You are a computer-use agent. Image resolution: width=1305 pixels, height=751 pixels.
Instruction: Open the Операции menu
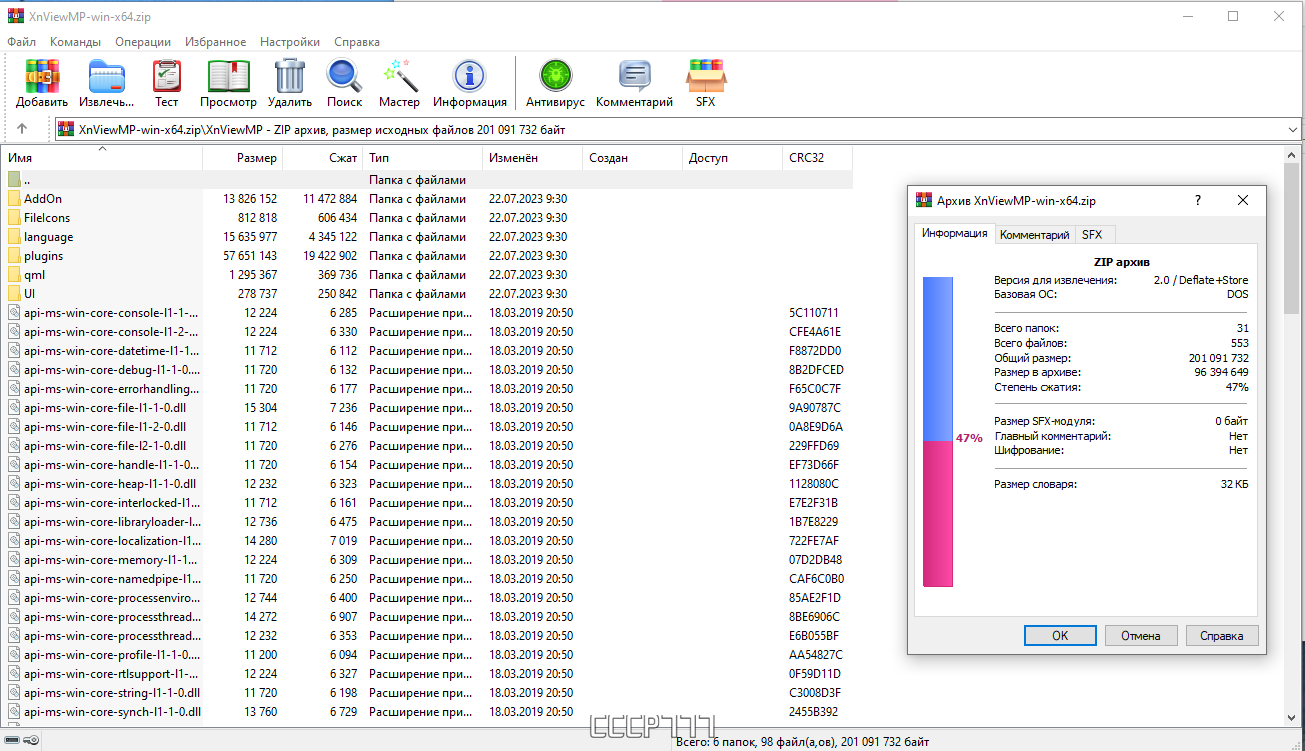(143, 42)
